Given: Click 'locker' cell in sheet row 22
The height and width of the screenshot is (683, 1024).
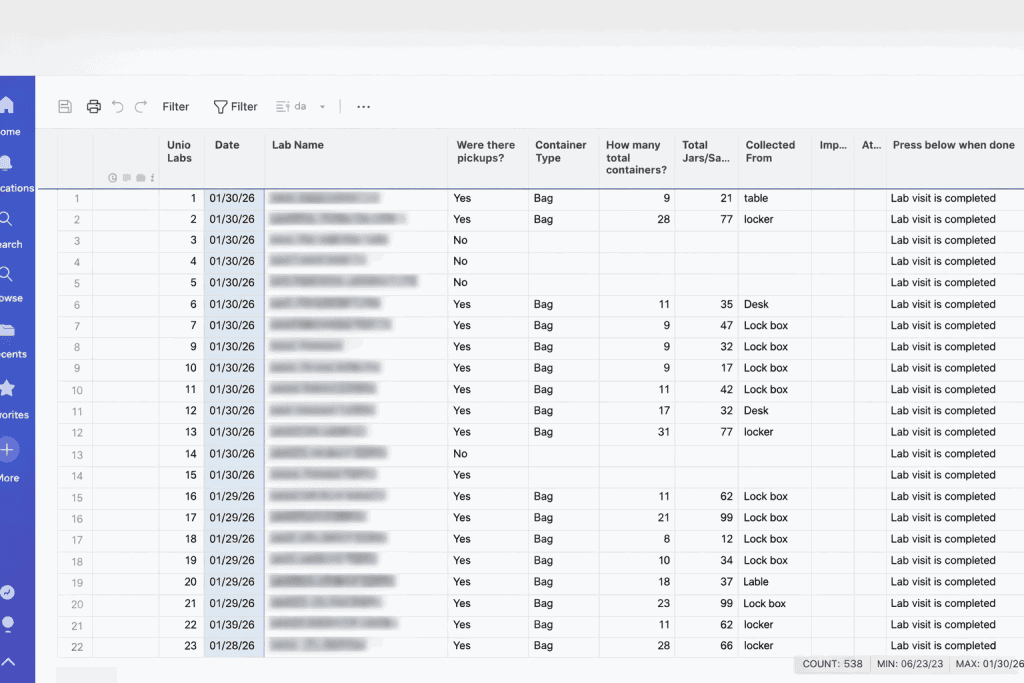Looking at the screenshot, I should point(775,646).
